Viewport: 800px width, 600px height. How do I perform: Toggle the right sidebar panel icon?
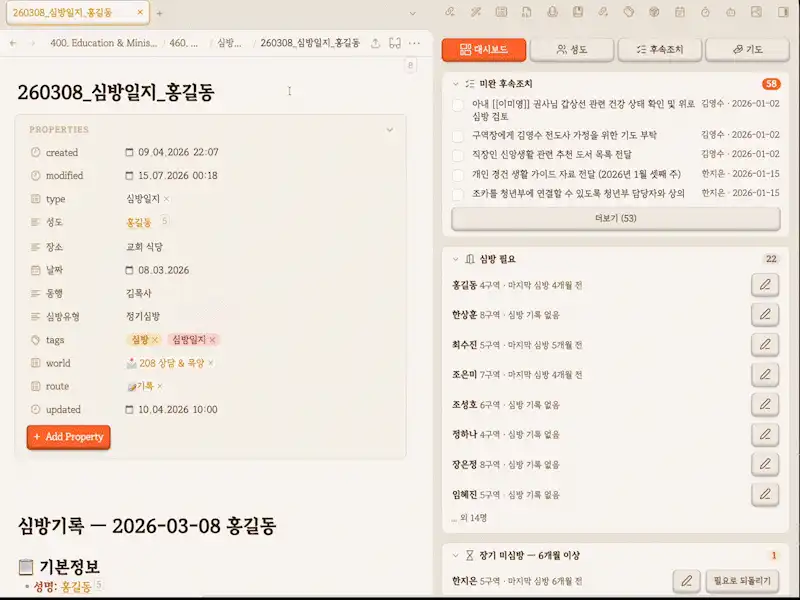pyautogui.click(x=783, y=12)
